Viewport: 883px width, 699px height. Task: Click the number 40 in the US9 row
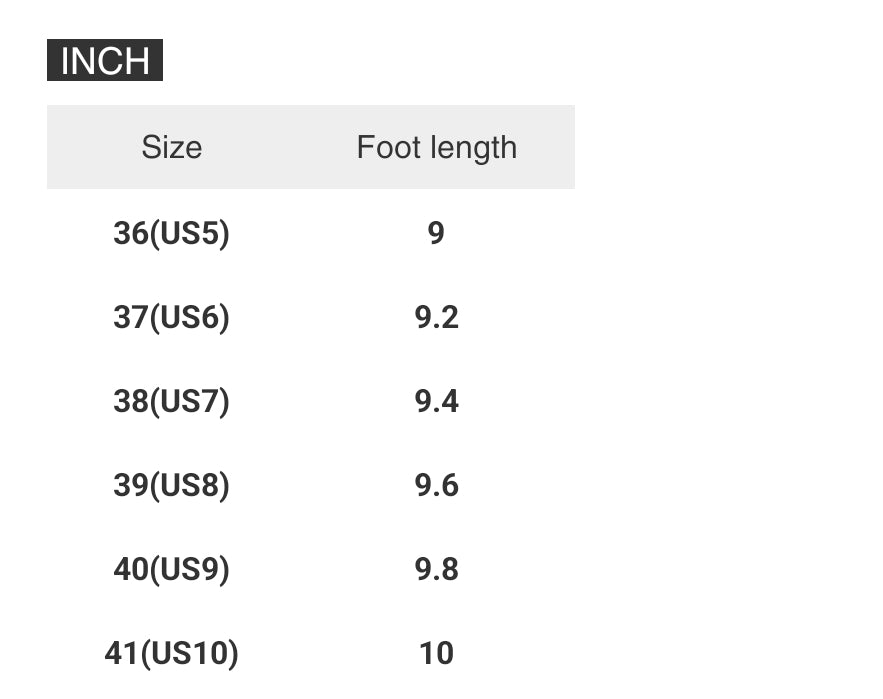click(x=130, y=569)
